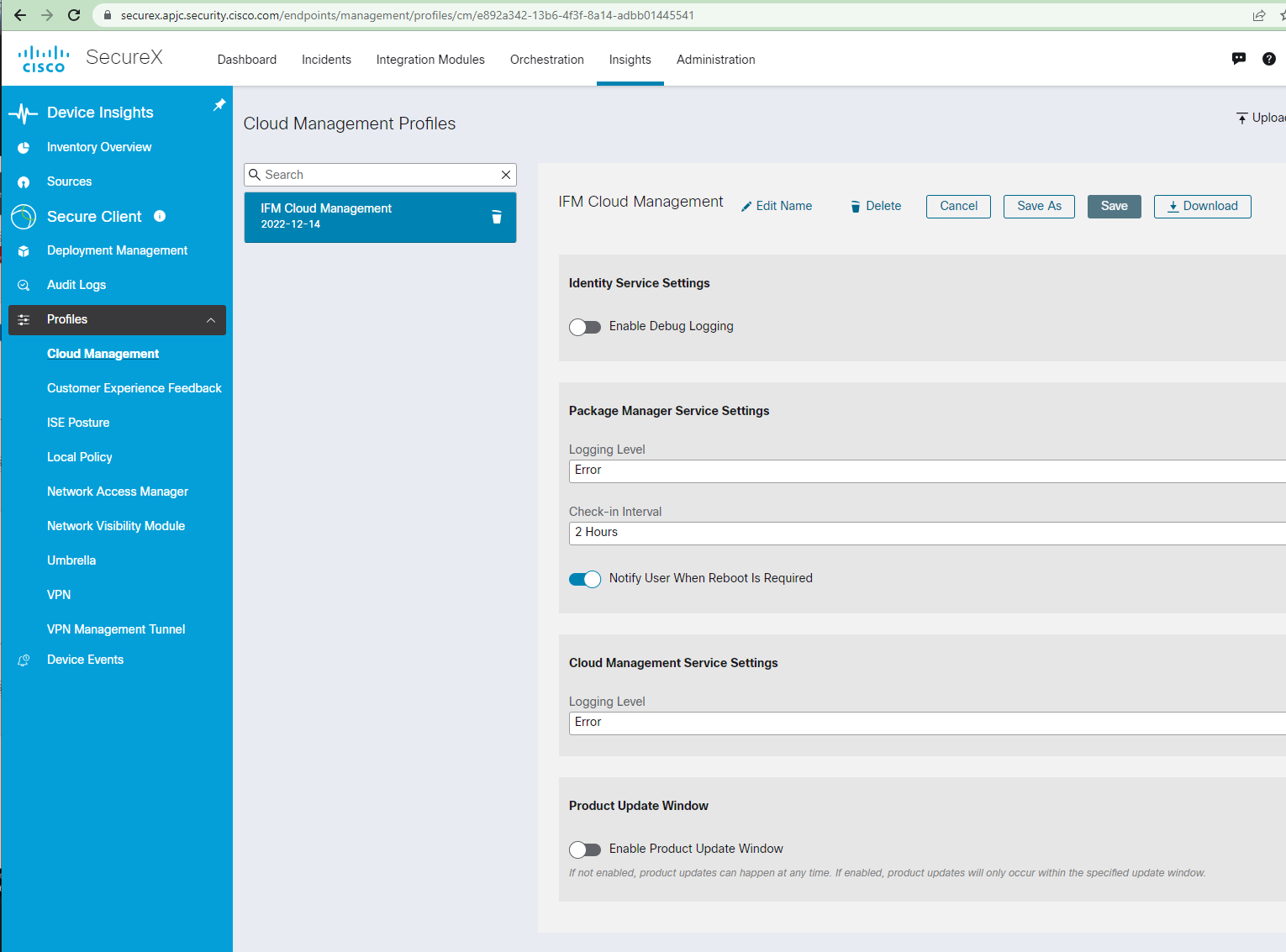
Task: Click the Save As button
Action: point(1039,206)
